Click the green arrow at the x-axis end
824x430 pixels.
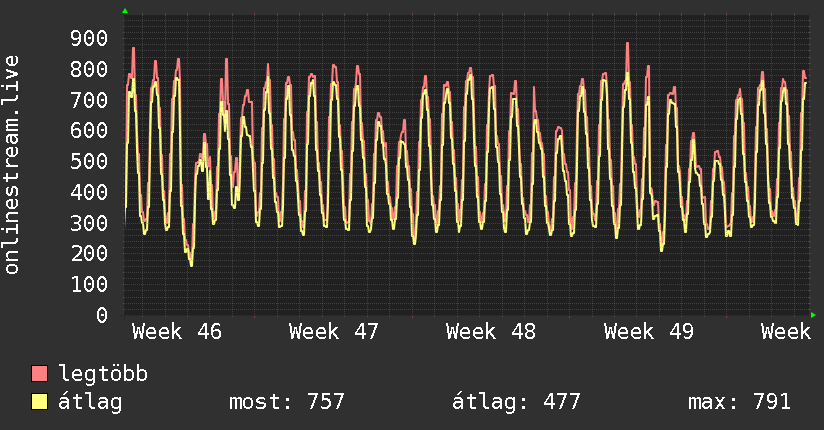point(813,315)
